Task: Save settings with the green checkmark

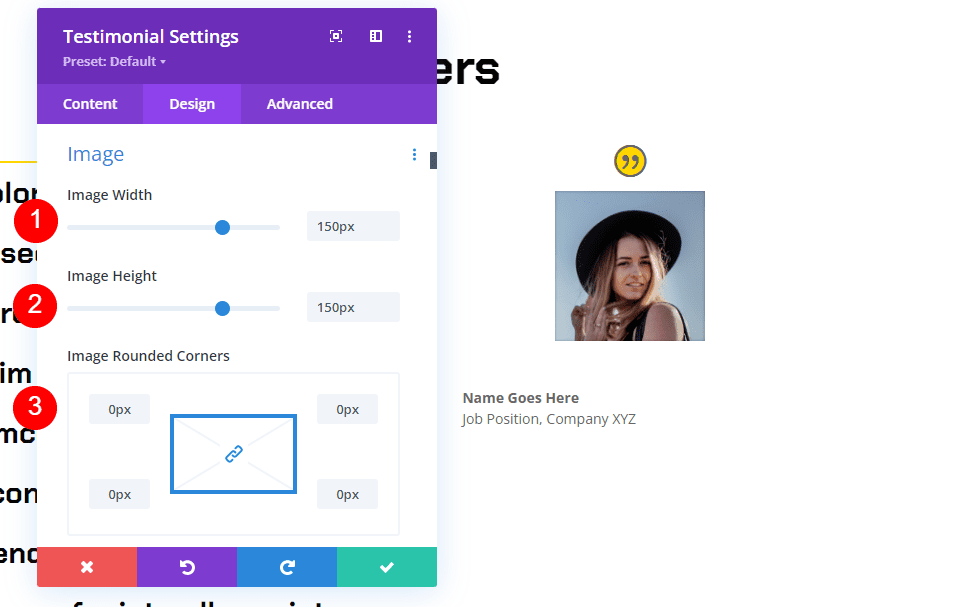Action: (x=387, y=567)
